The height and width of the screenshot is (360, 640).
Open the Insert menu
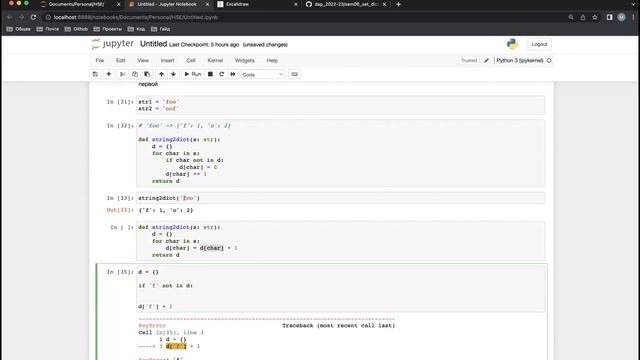(x=167, y=60)
